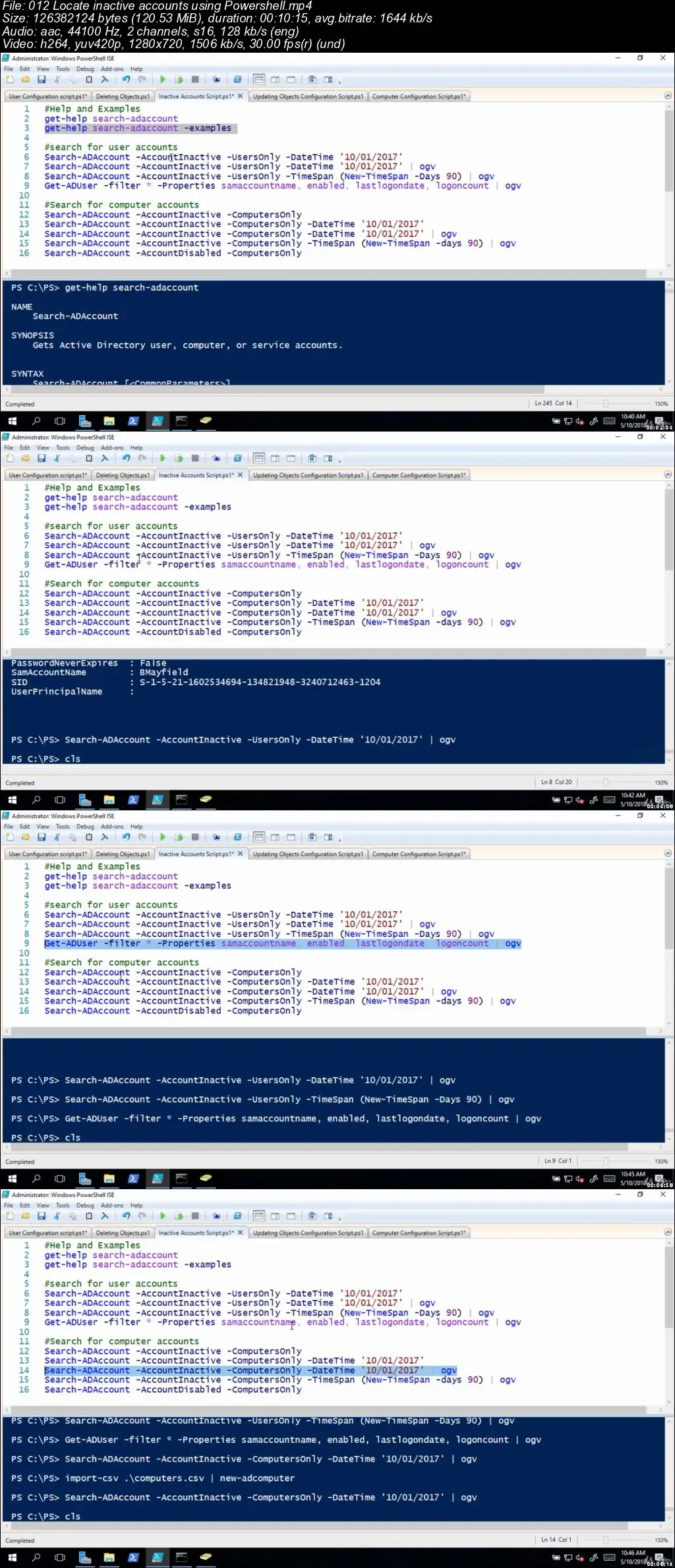Open Debug menu in Ln 8 Col 20 window
Viewport: 675px width, 1568px height.
(x=85, y=447)
